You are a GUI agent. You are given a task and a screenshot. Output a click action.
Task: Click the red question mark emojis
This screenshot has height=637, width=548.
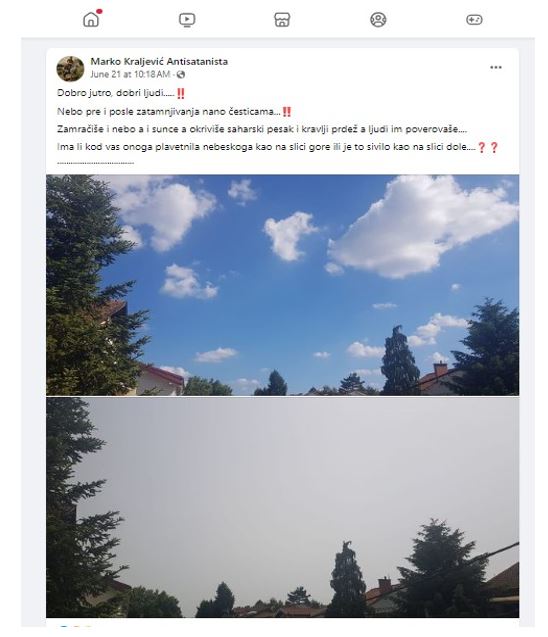click(487, 147)
